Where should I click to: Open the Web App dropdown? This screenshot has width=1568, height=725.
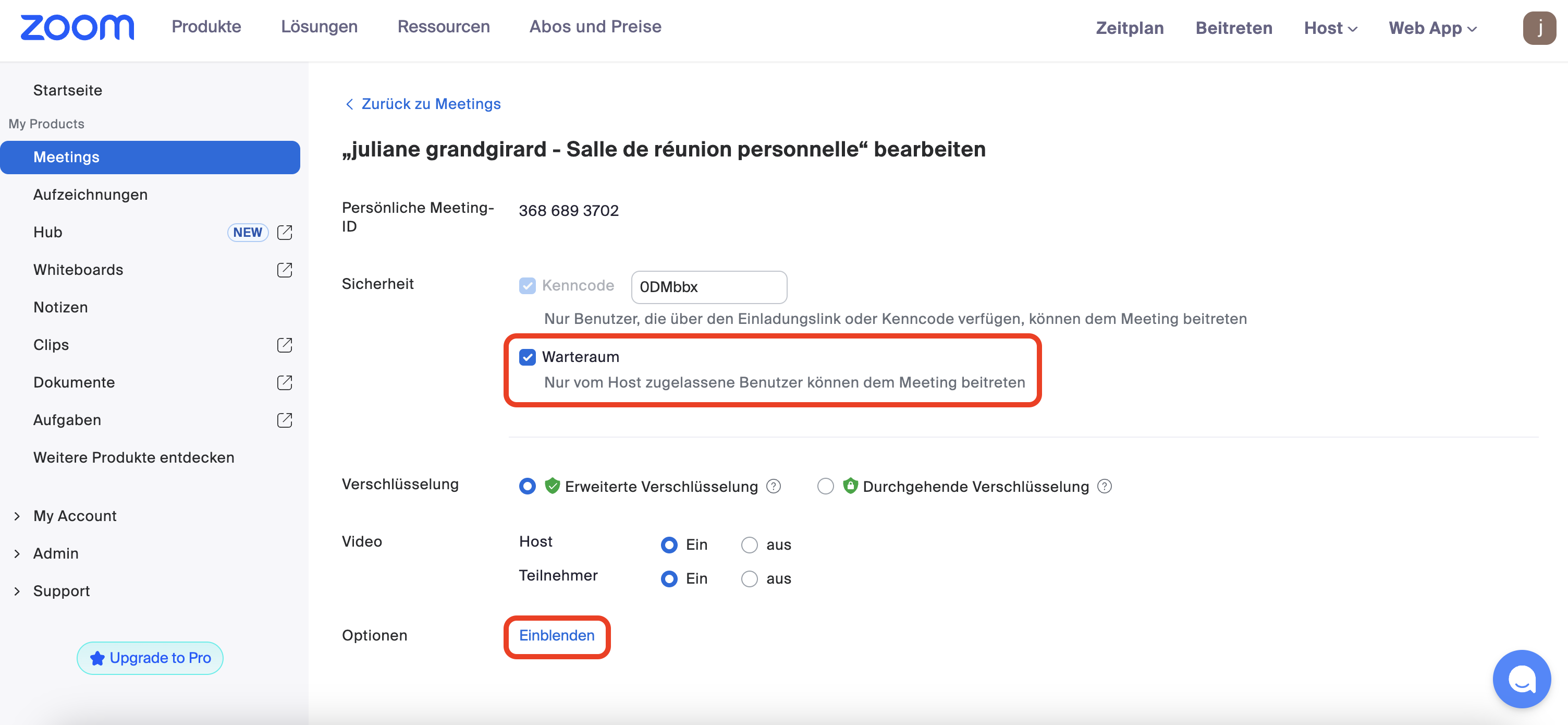(1432, 28)
